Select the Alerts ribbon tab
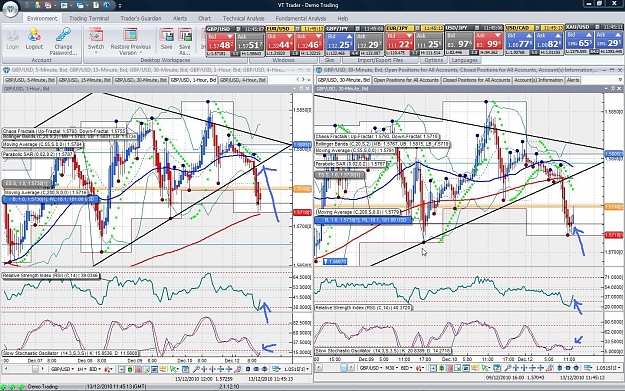Screen dimensions: 625x391 tap(180, 18)
